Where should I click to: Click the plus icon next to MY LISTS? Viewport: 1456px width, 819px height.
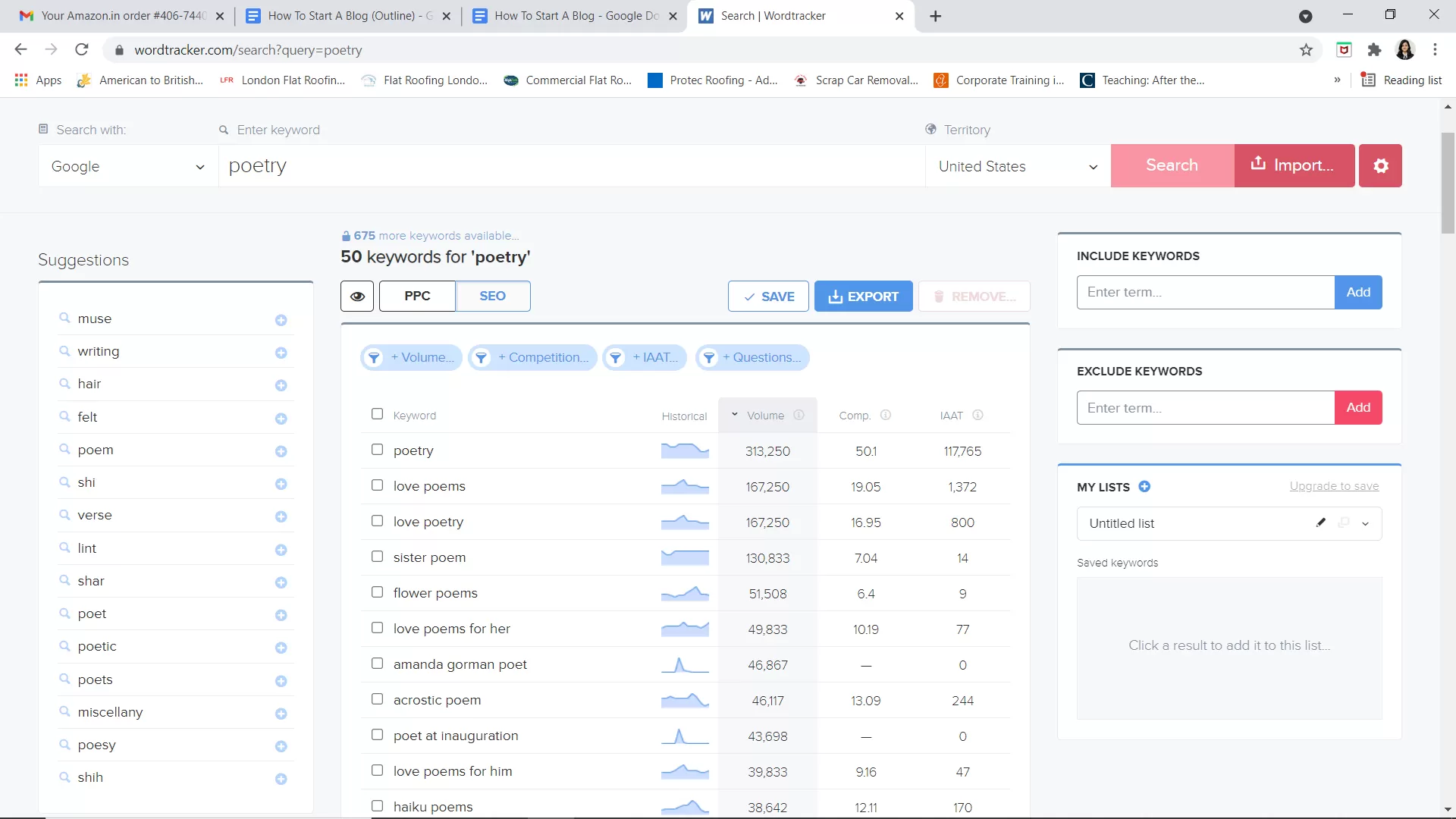[x=1144, y=487]
